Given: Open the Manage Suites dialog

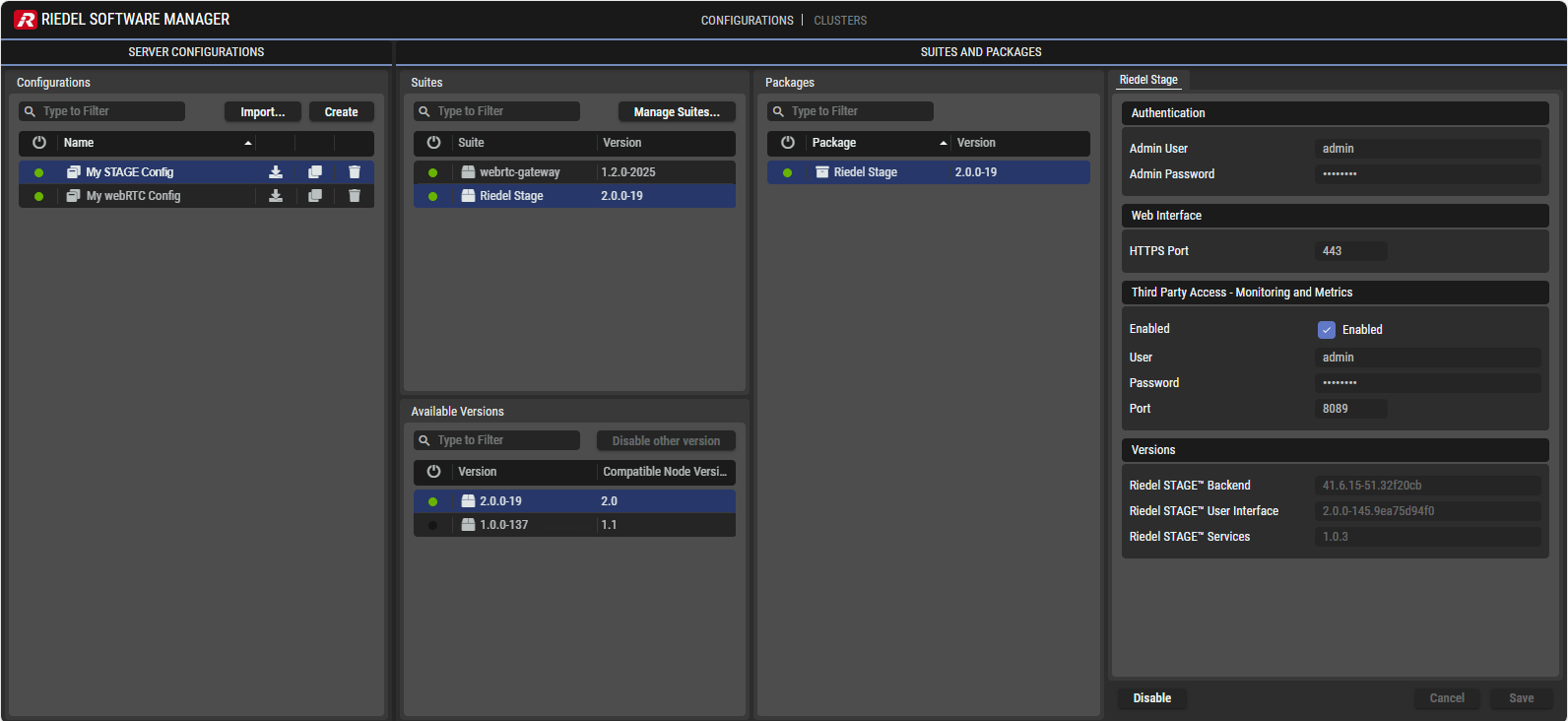Looking at the screenshot, I should pyautogui.click(x=677, y=112).
